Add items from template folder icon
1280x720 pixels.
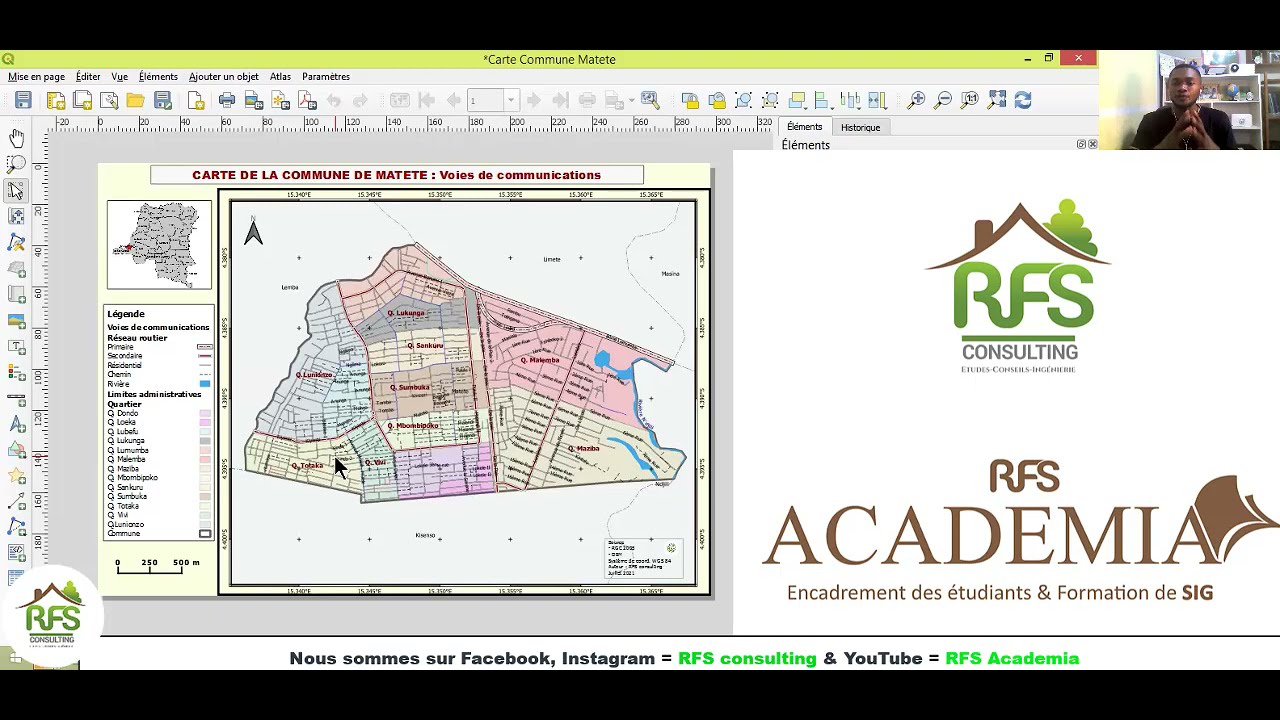135,100
